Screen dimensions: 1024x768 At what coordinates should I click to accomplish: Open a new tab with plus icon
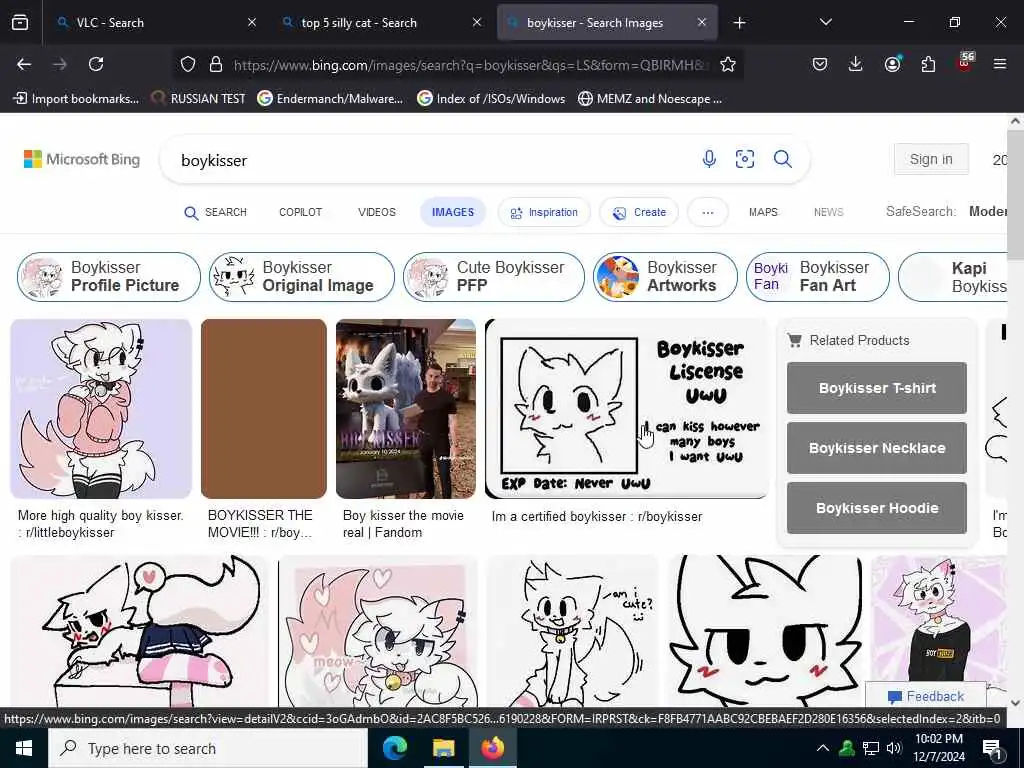(739, 23)
